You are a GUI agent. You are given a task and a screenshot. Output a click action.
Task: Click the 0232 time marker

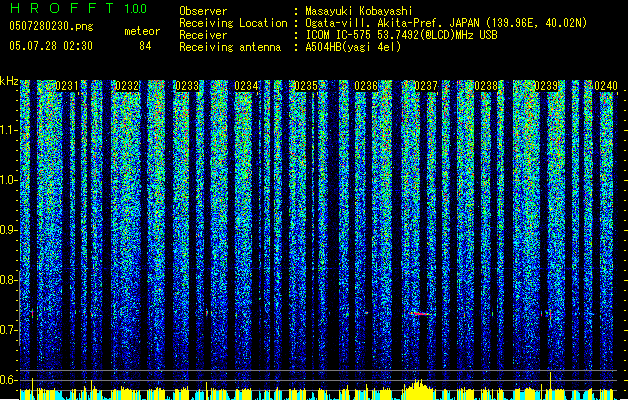point(127,86)
